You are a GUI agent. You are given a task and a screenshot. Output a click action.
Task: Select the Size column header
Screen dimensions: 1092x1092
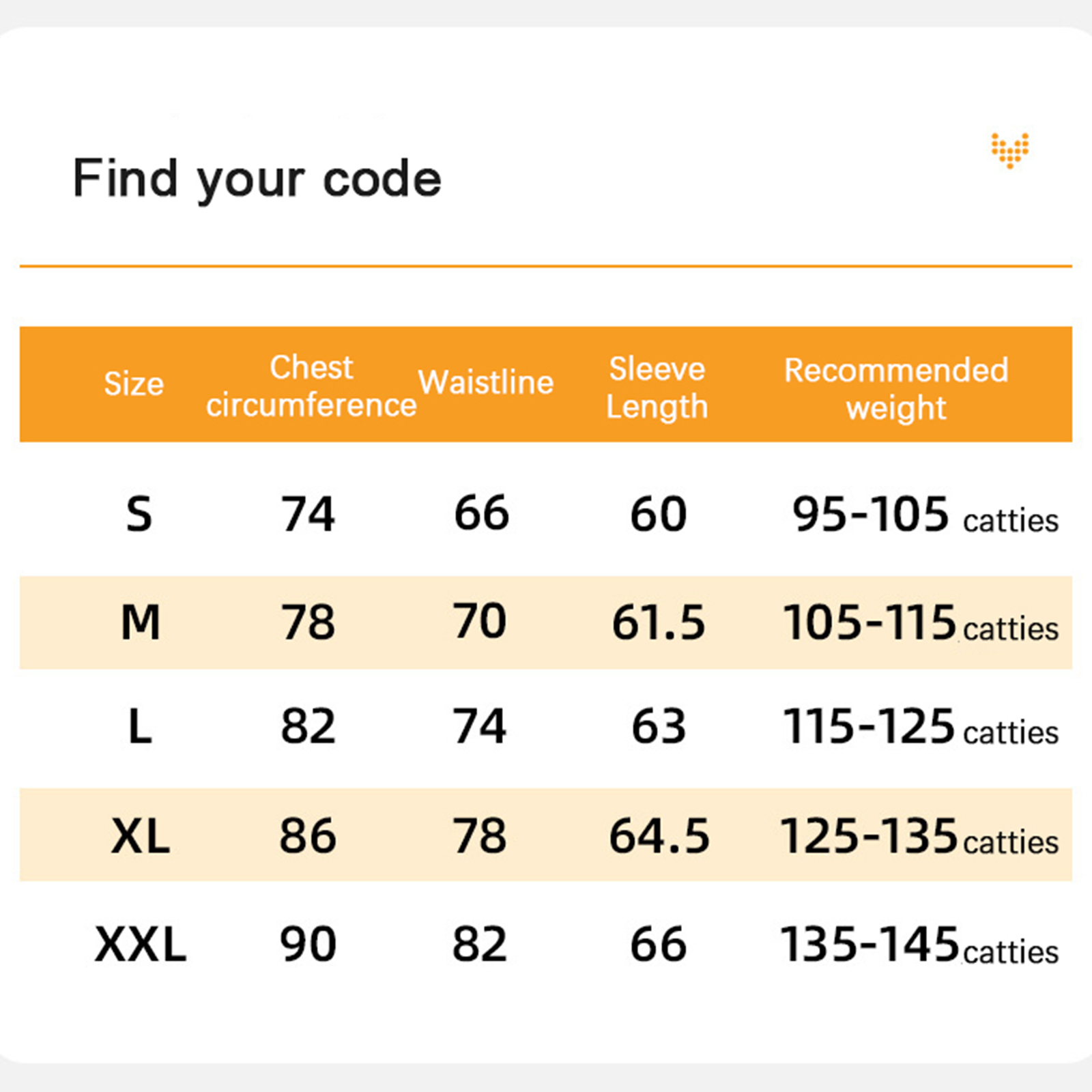pyautogui.click(x=134, y=384)
